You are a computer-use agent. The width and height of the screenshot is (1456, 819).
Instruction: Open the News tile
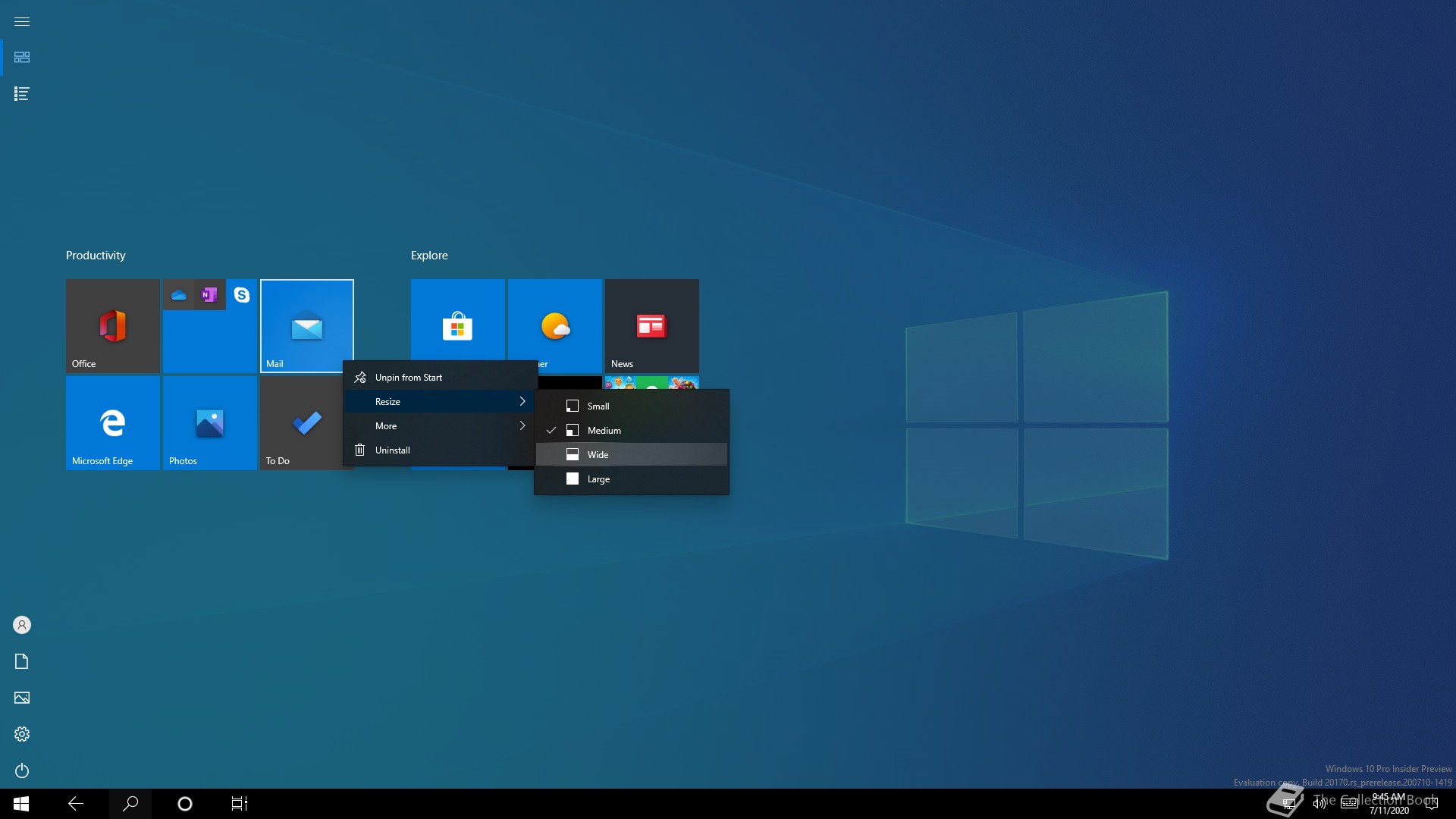coord(652,326)
